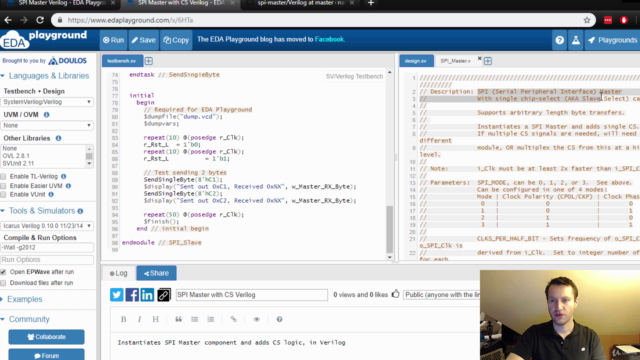This screenshot has width=640, height=360.
Task: Insert a numbered list in the description editor
Action: click(211, 319)
